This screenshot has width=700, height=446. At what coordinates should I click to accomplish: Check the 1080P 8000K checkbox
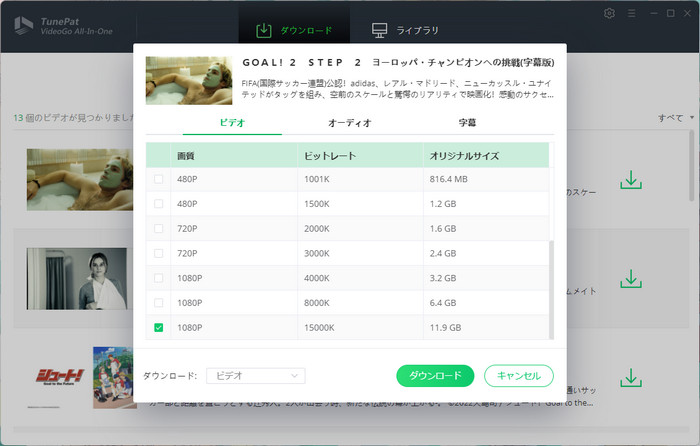point(158,303)
